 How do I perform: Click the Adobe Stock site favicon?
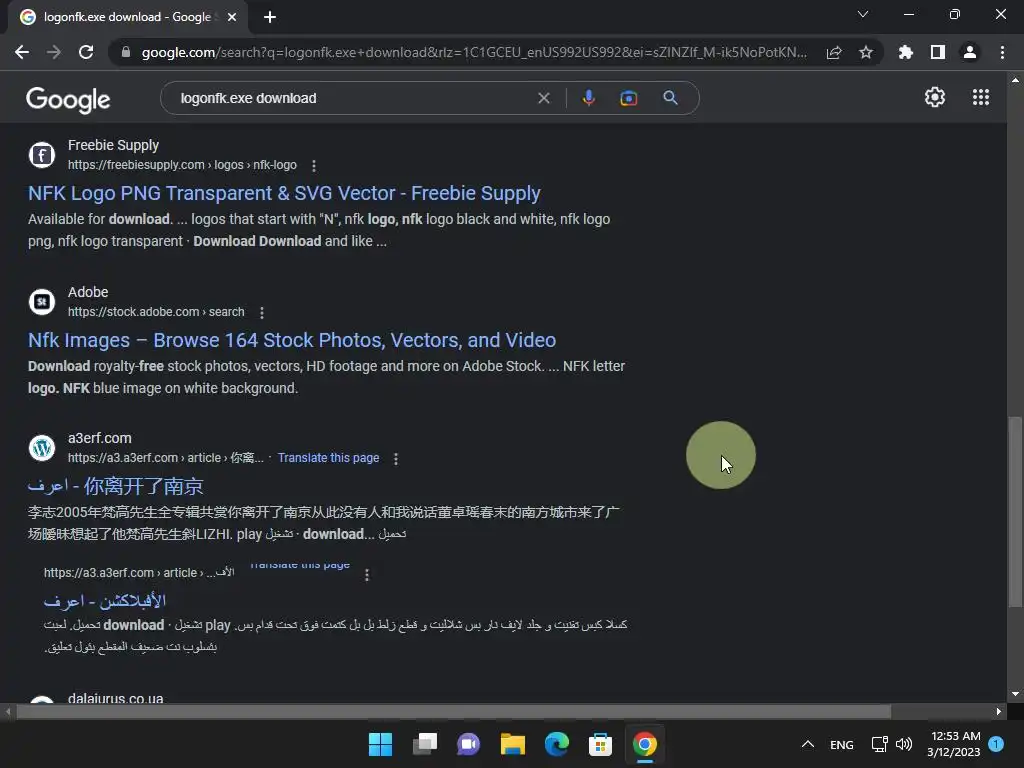point(42,302)
